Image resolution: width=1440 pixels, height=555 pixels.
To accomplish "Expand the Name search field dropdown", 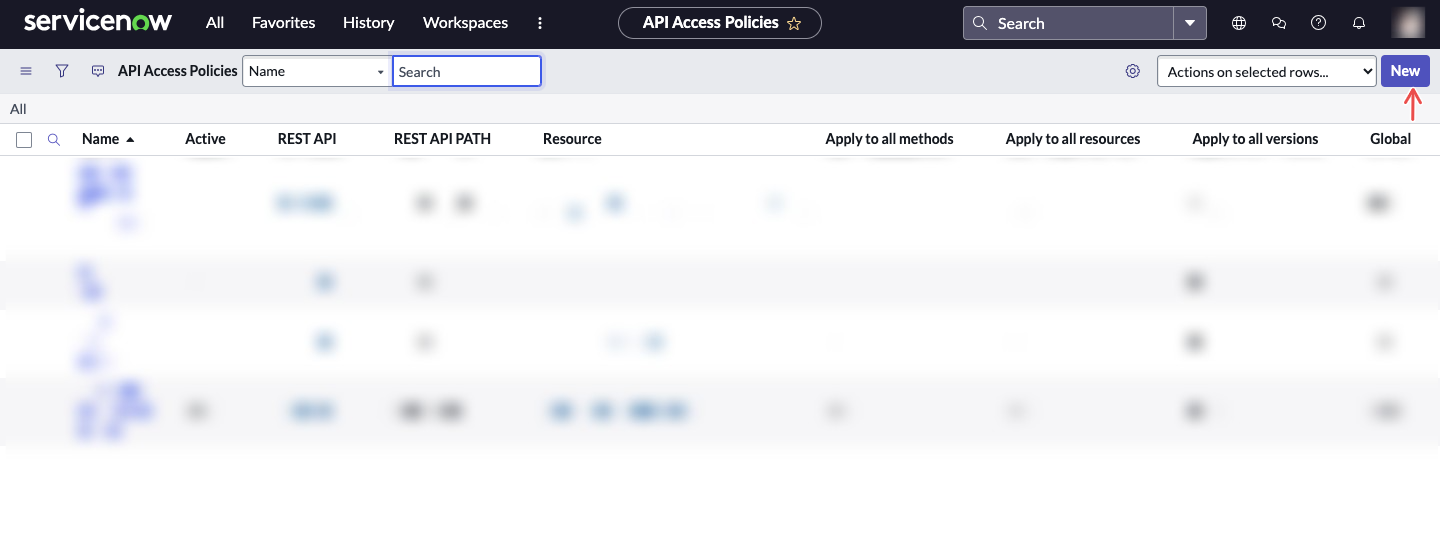I will click(x=316, y=71).
